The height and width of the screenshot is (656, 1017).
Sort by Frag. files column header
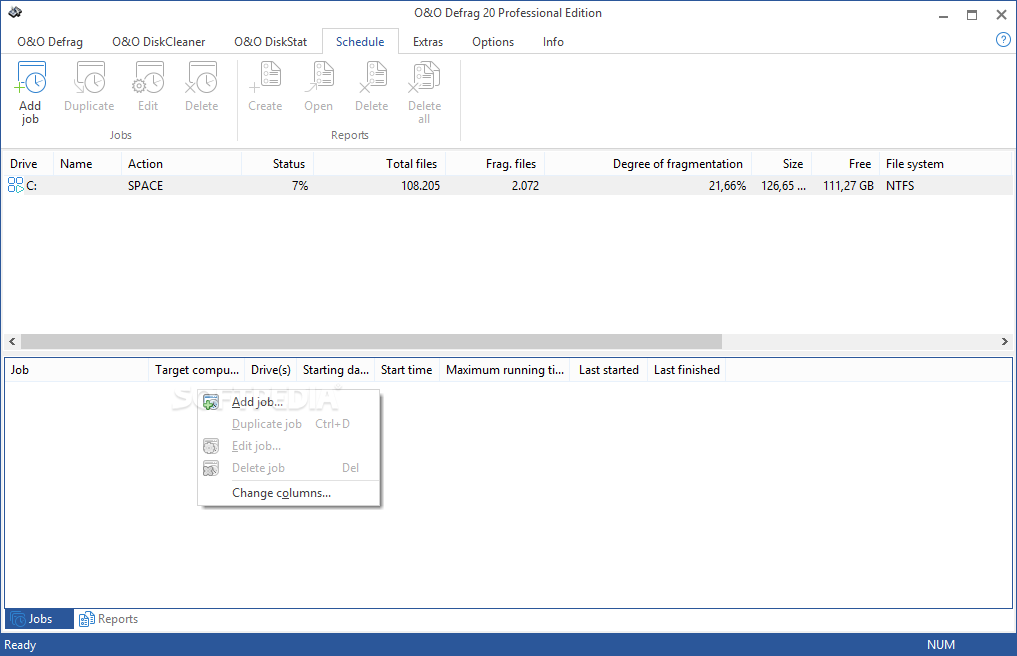tap(495, 164)
